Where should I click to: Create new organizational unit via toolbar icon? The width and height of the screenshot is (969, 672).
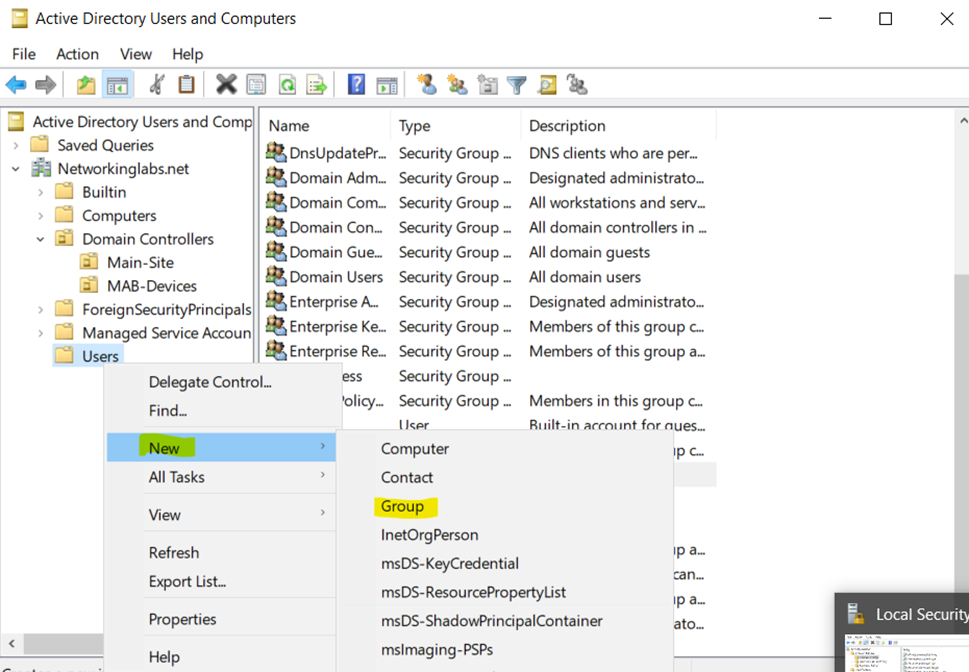[x=488, y=85]
